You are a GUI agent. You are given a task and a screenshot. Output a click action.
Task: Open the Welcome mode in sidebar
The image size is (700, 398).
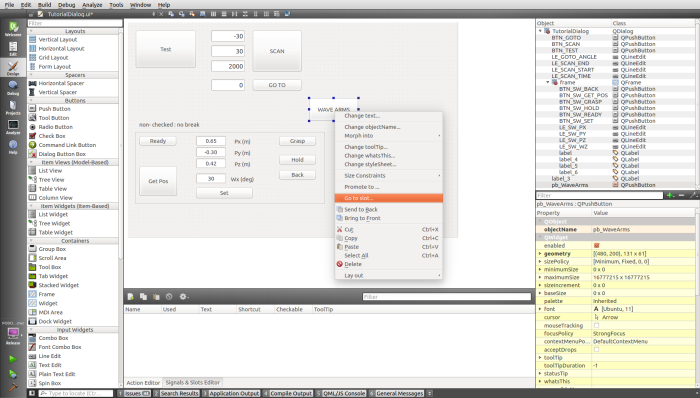click(x=13, y=29)
